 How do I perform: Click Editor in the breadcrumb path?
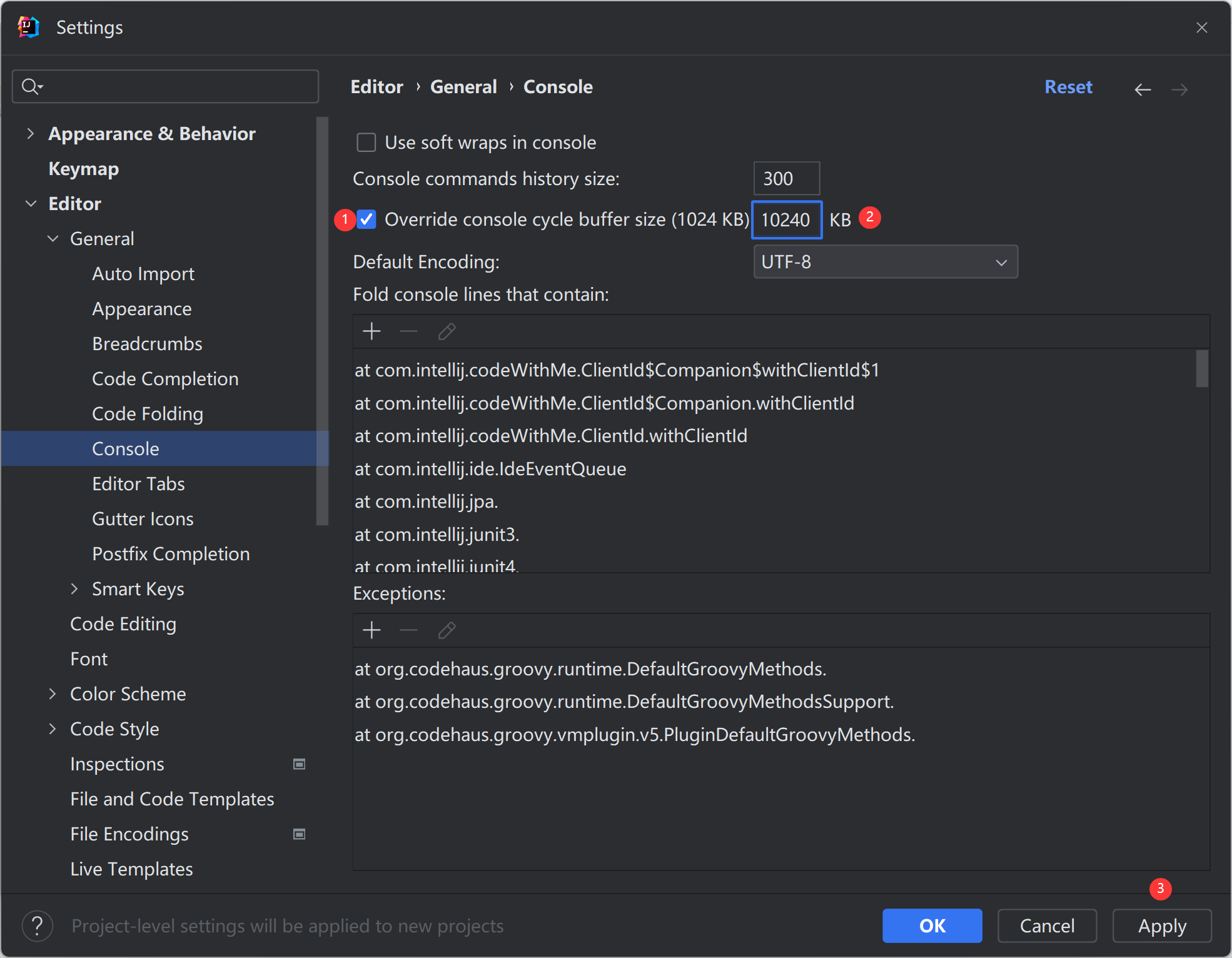(376, 87)
